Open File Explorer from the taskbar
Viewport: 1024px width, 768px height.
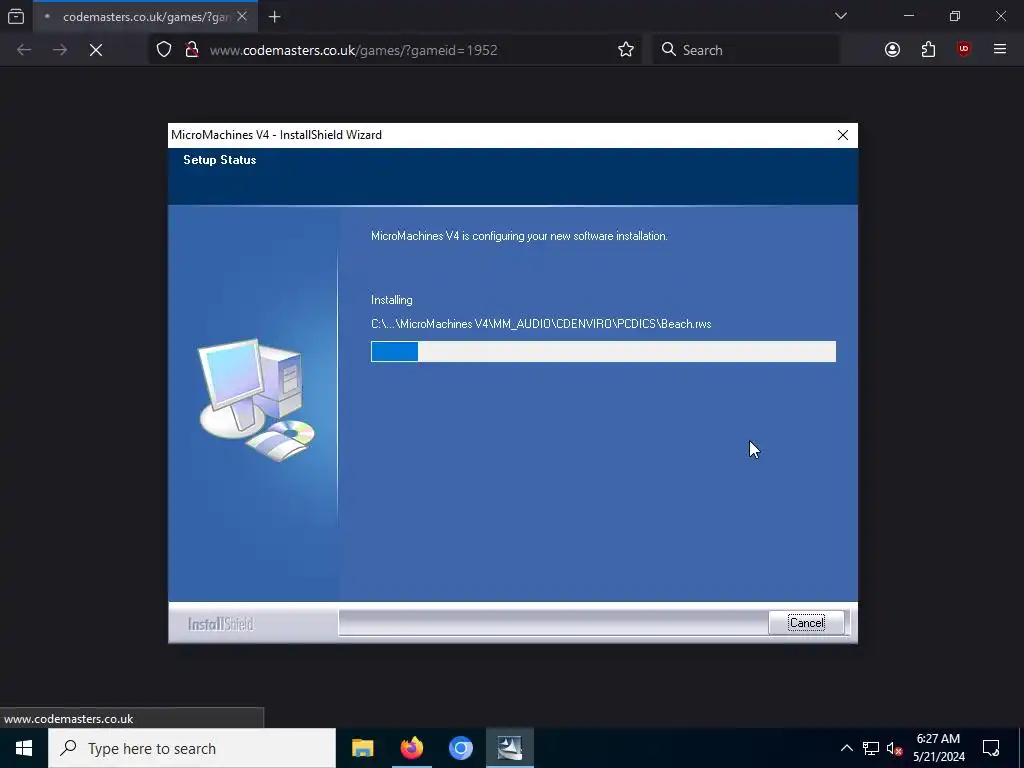coord(362,748)
